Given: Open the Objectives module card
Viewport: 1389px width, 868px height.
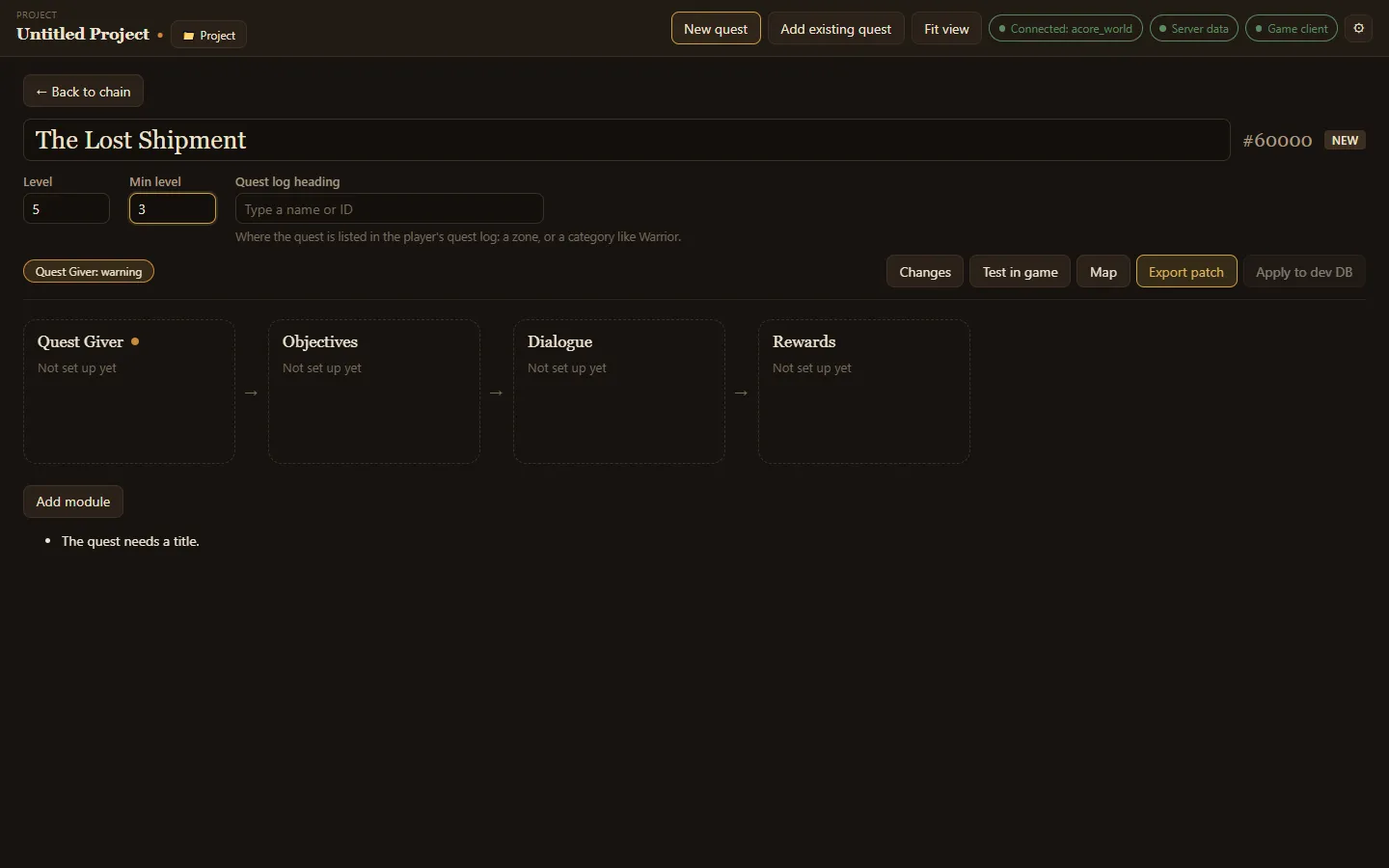Looking at the screenshot, I should [374, 392].
